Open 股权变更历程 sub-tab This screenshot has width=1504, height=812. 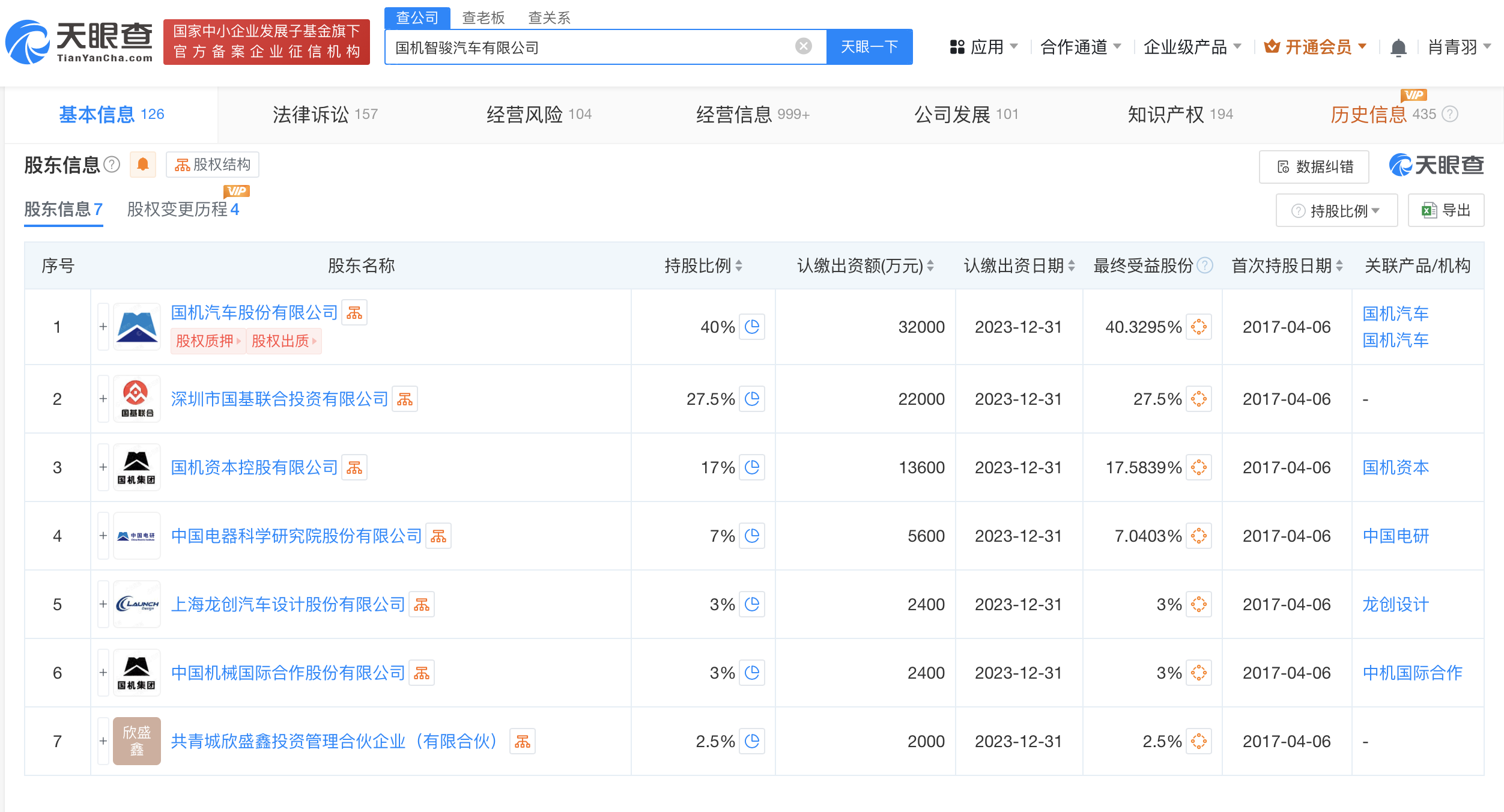tap(183, 209)
